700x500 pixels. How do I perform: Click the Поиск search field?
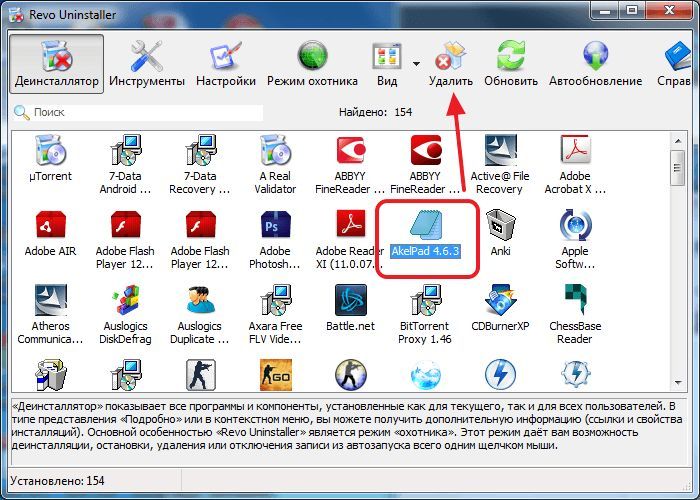click(138, 112)
